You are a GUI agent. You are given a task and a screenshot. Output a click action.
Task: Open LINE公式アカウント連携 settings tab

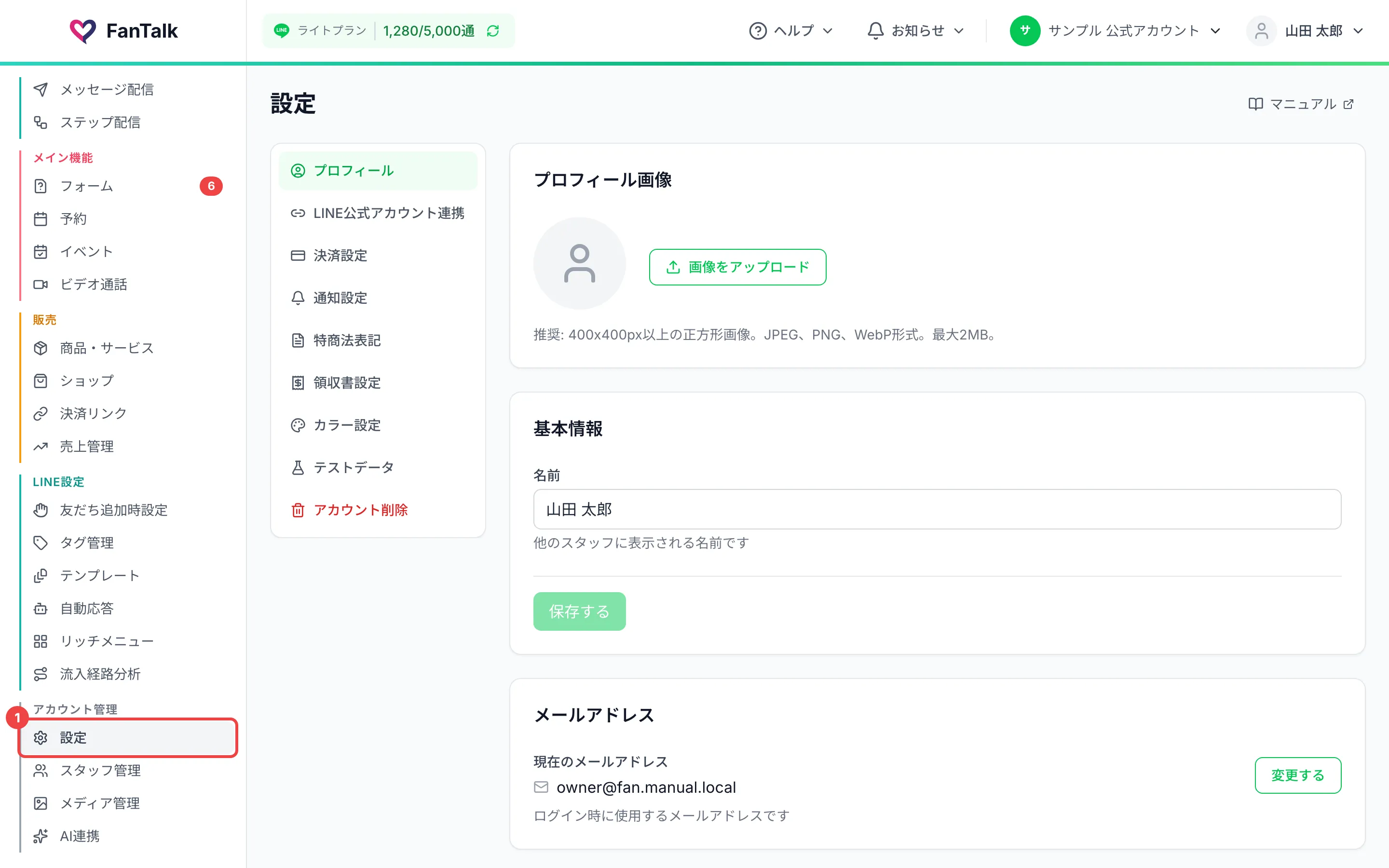(378, 213)
